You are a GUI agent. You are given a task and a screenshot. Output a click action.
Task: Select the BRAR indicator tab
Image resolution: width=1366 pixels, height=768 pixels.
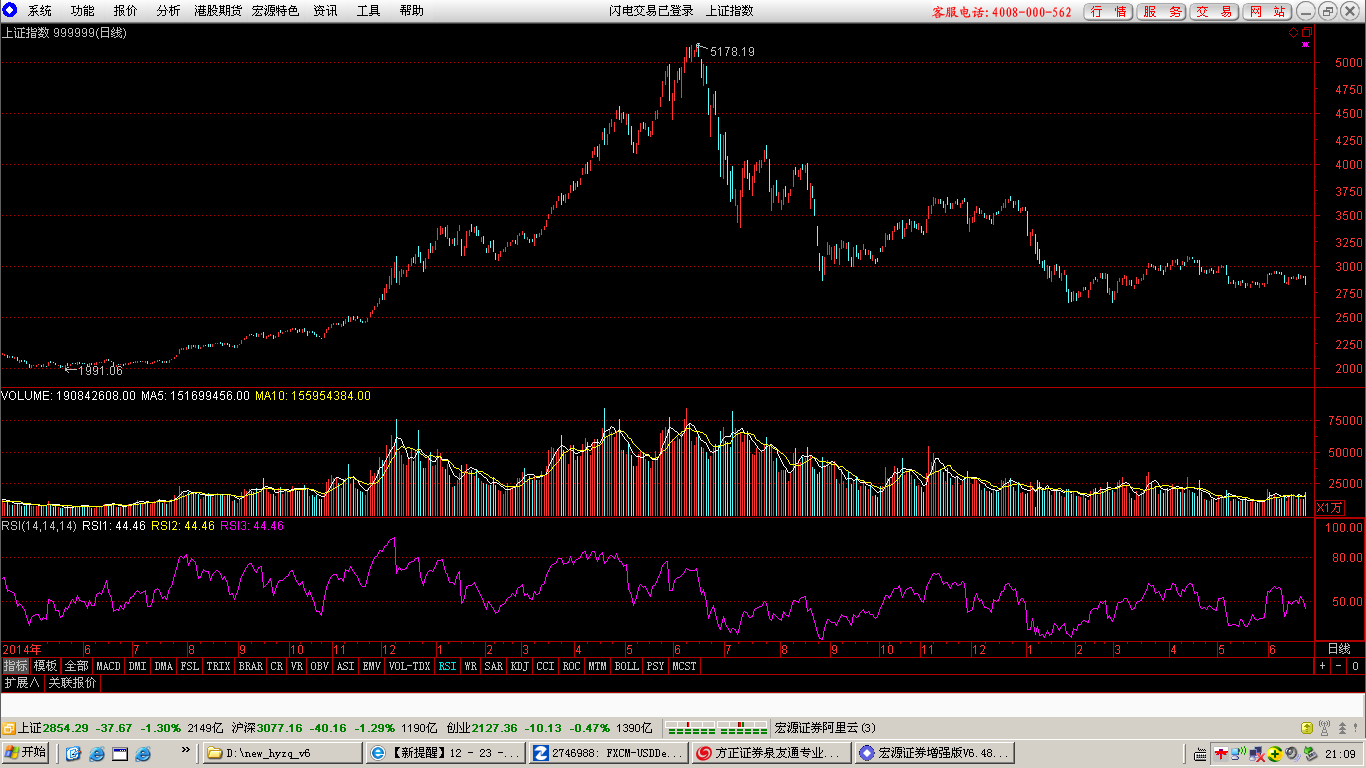coord(251,666)
